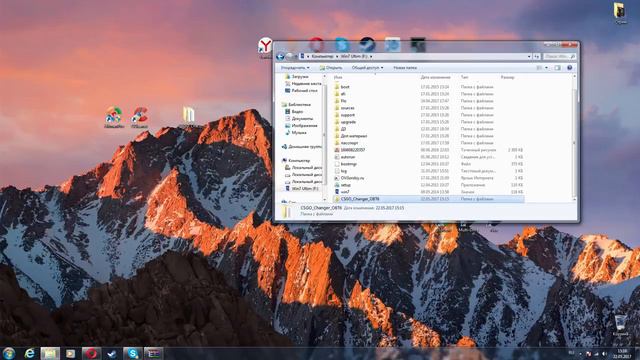Open the Музыка library in sidebar
Screen dimensions: 640x360
coord(296,133)
